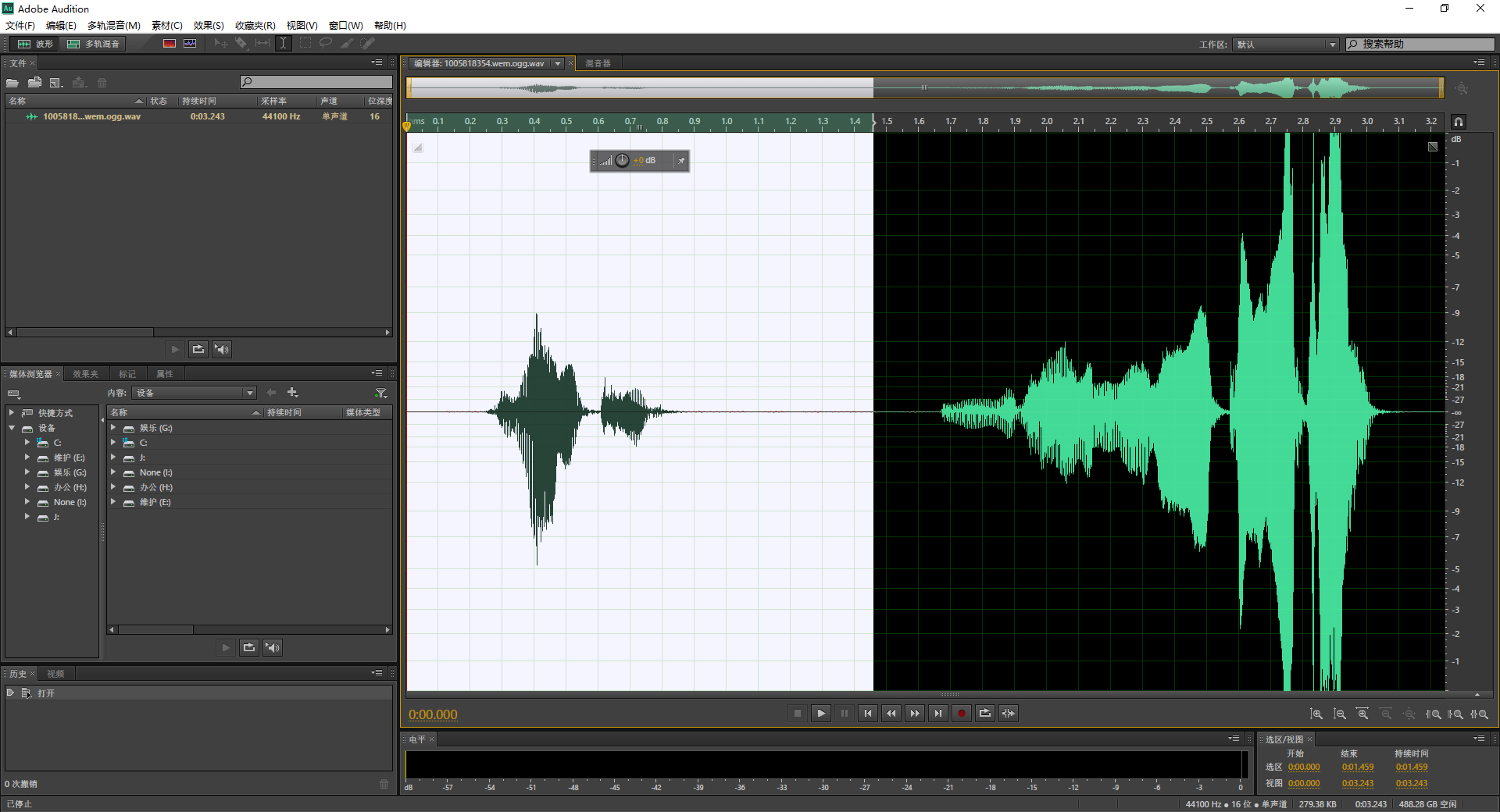
Task: Click skip selection button in transport
Action: (1009, 713)
